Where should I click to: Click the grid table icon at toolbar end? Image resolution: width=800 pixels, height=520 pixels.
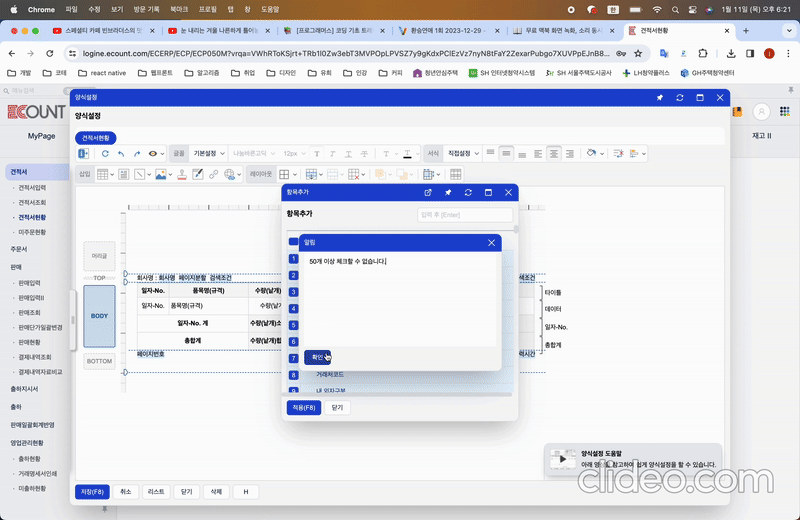pos(456,175)
